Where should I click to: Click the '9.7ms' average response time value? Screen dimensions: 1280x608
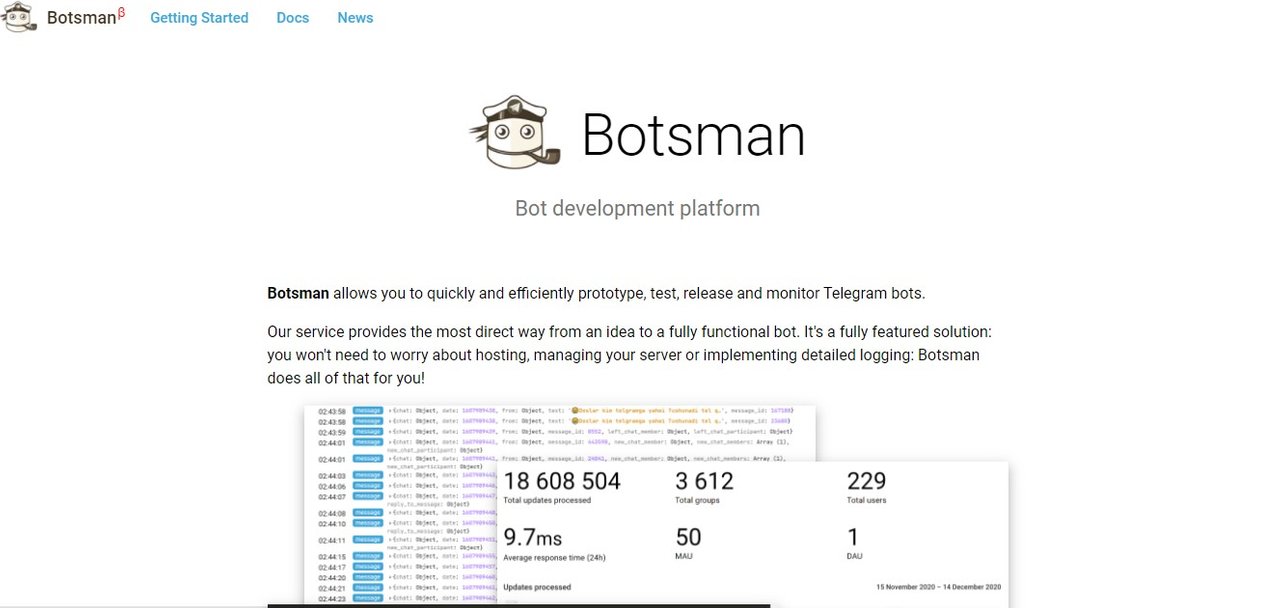click(x=532, y=537)
